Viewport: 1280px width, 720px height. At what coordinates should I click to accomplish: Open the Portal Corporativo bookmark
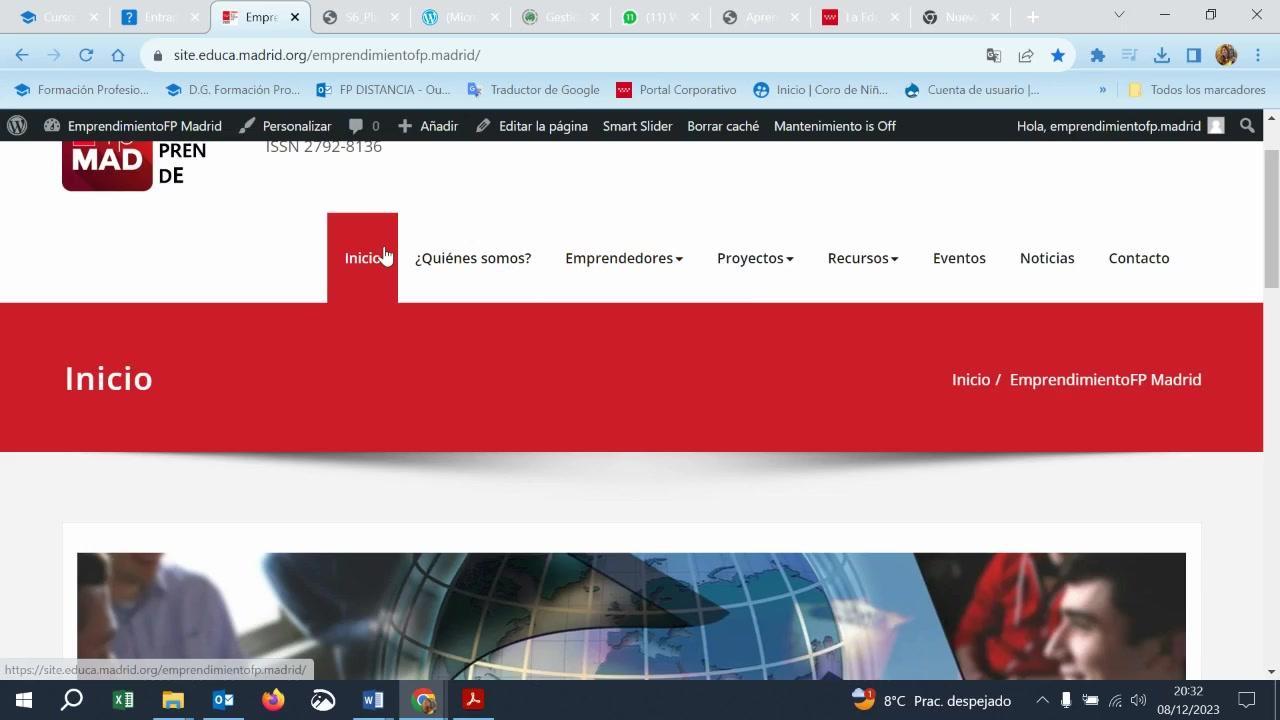click(676, 90)
